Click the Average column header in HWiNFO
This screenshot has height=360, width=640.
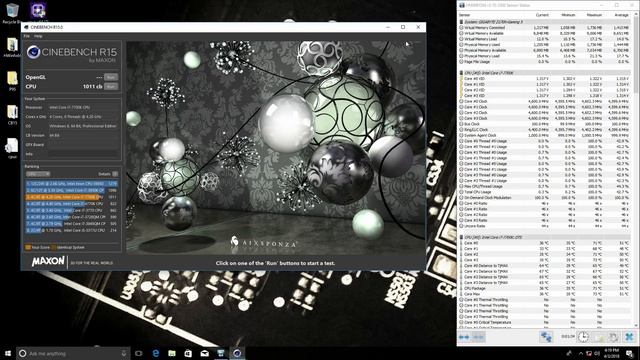click(621, 15)
